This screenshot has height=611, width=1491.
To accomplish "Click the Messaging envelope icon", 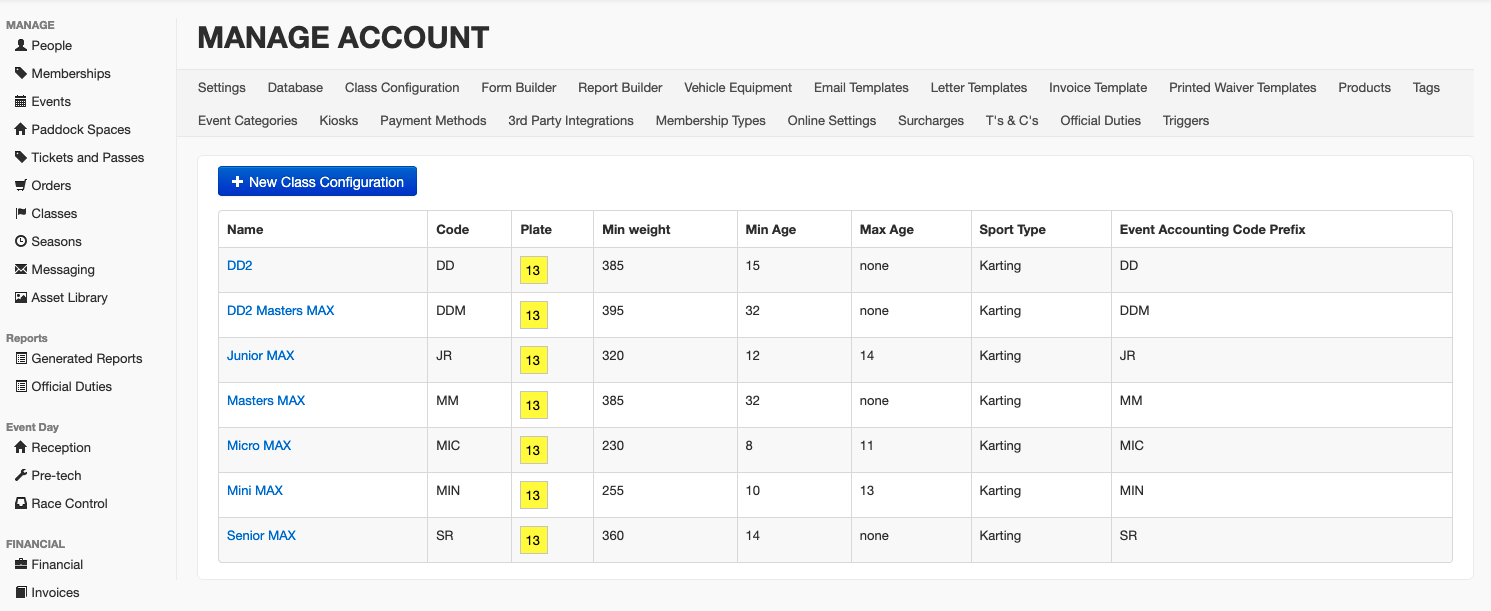I will pyautogui.click(x=21, y=270).
